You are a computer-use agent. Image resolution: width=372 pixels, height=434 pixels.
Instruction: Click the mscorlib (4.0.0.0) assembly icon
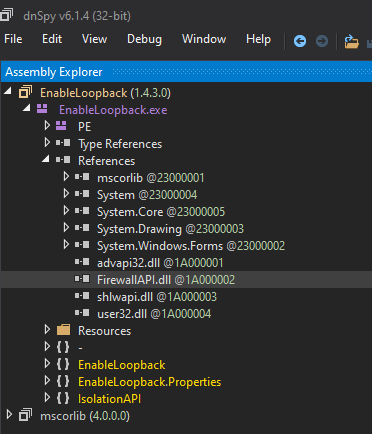25,415
